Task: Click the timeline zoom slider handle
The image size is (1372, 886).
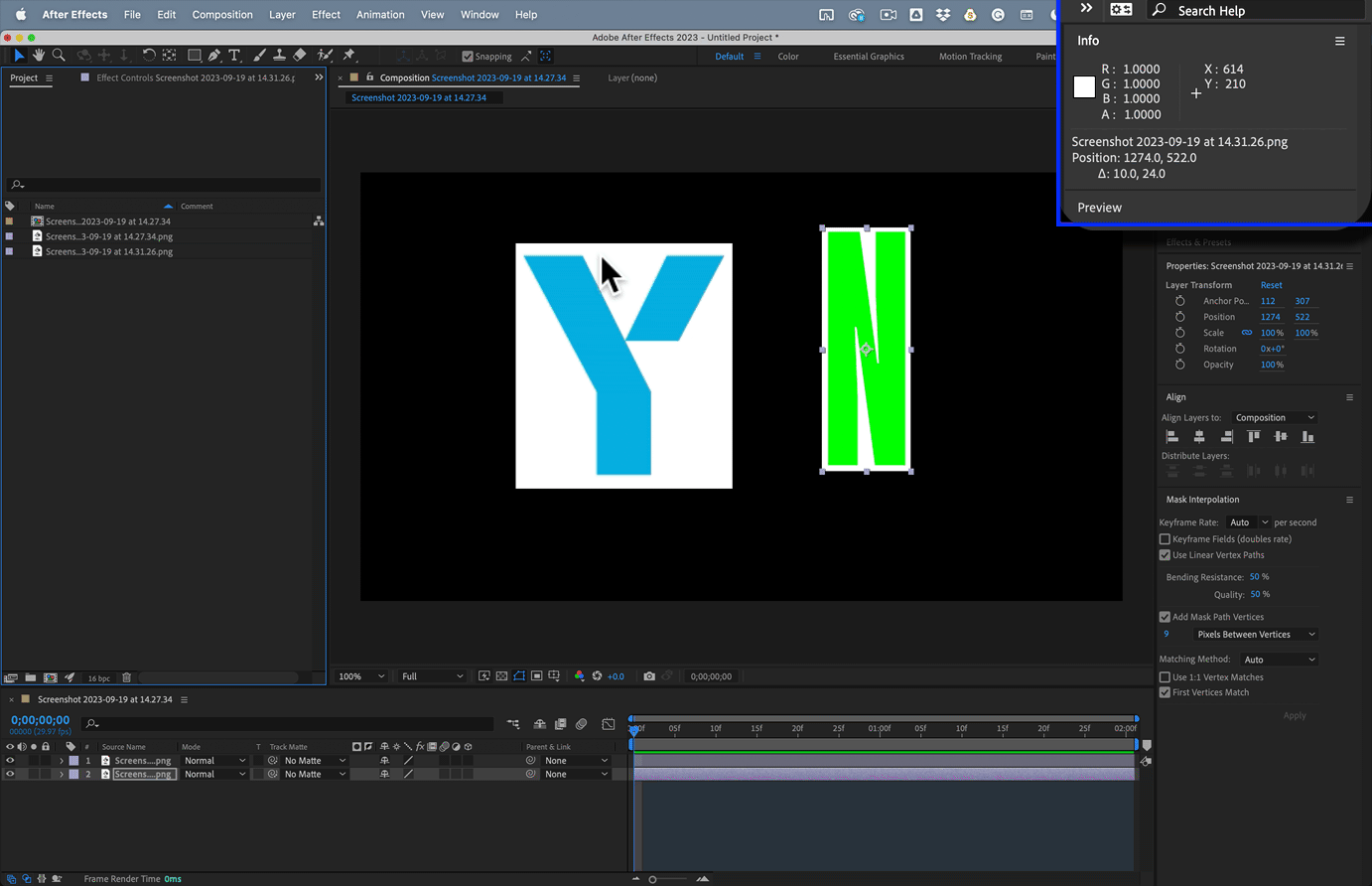Action: tap(652, 879)
